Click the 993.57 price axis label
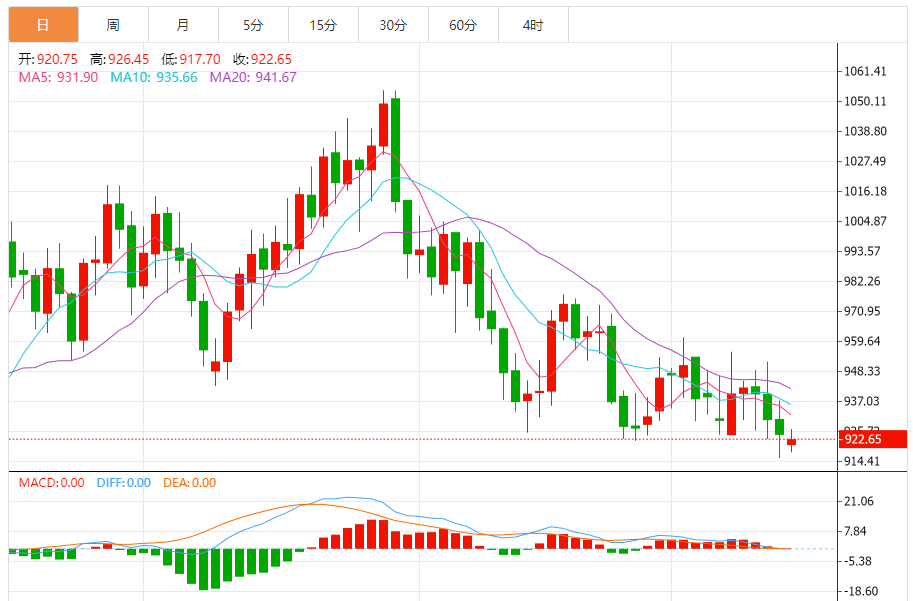 [862, 252]
